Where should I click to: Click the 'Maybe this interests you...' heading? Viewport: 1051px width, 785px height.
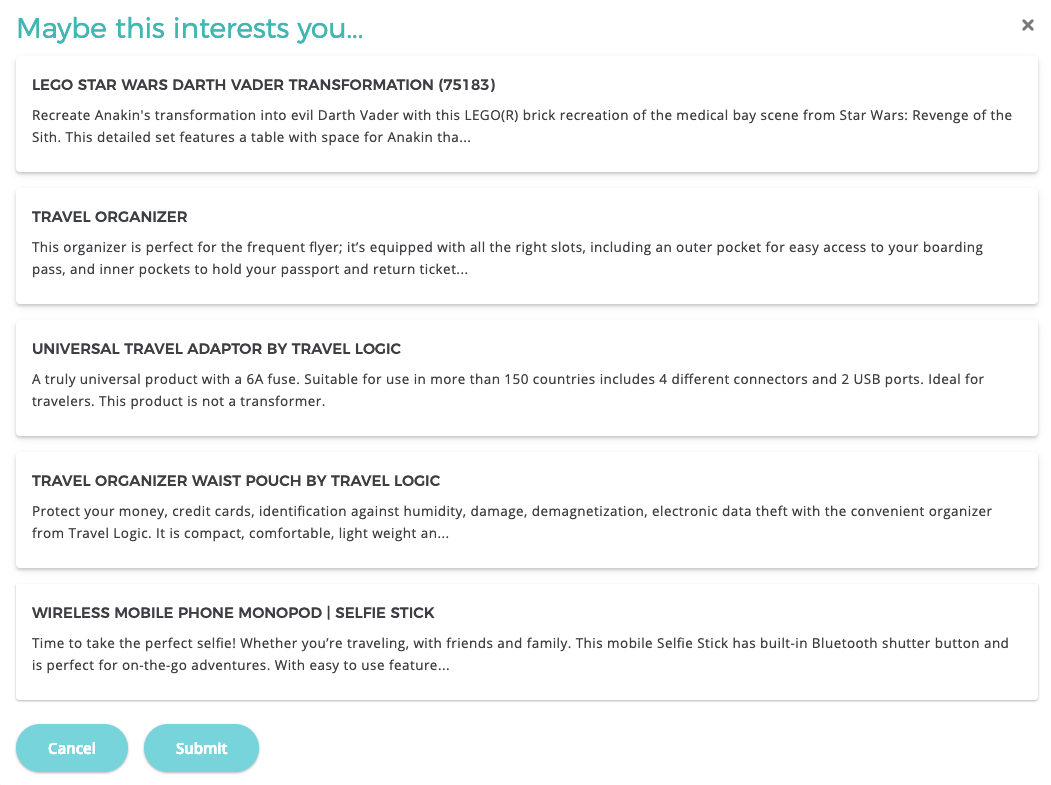pyautogui.click(x=190, y=28)
